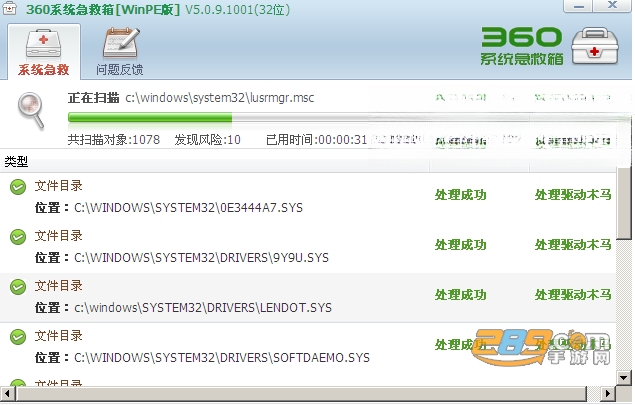Open the 系统急救 tab

point(44,52)
